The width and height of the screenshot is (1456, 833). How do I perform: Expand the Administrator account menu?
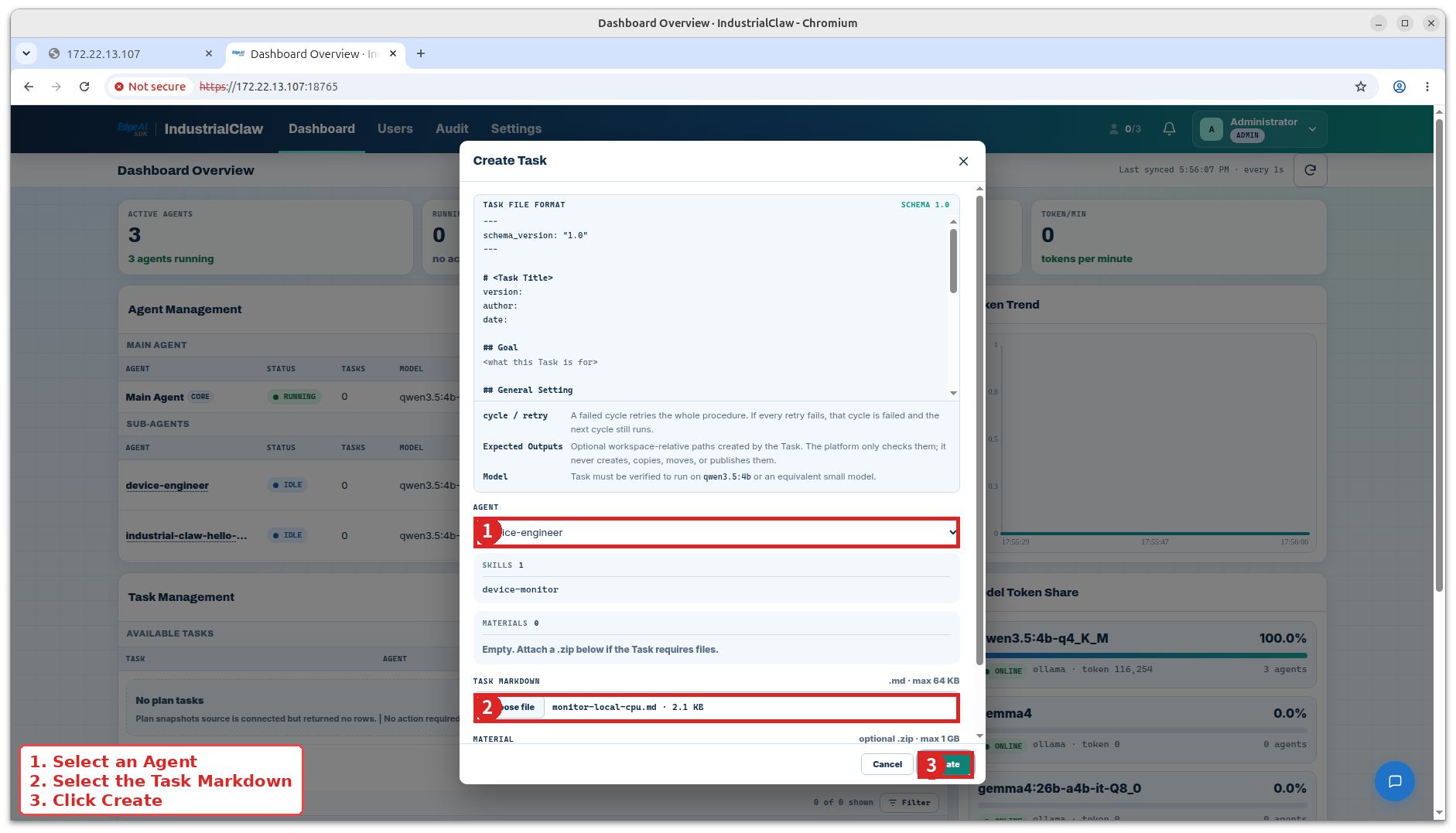tap(1259, 129)
